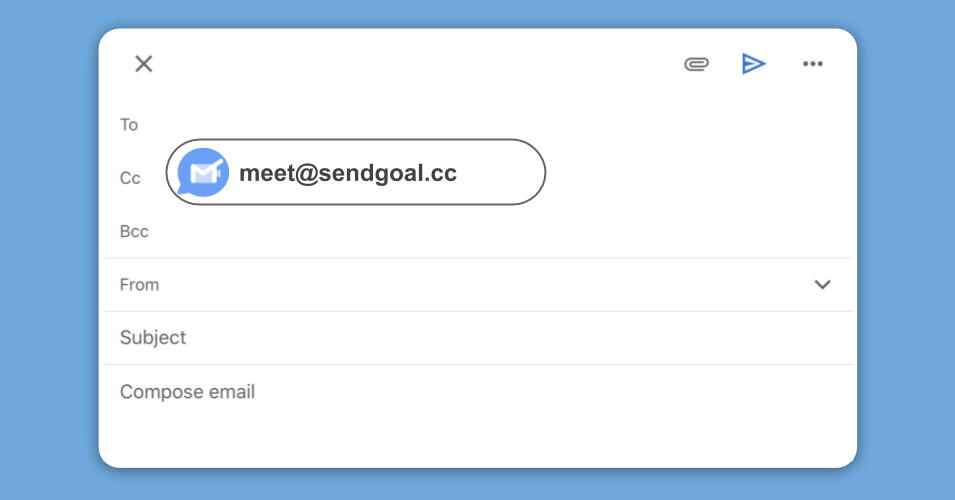The width and height of the screenshot is (955, 500).
Task: Attach a file using the paperclip icon
Action: coord(696,64)
